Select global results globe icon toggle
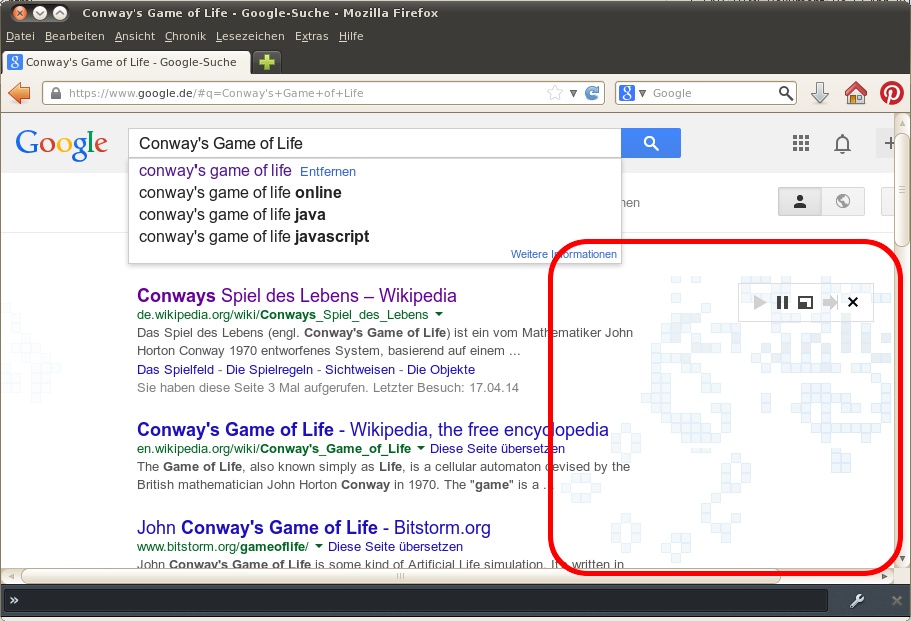 tap(843, 202)
